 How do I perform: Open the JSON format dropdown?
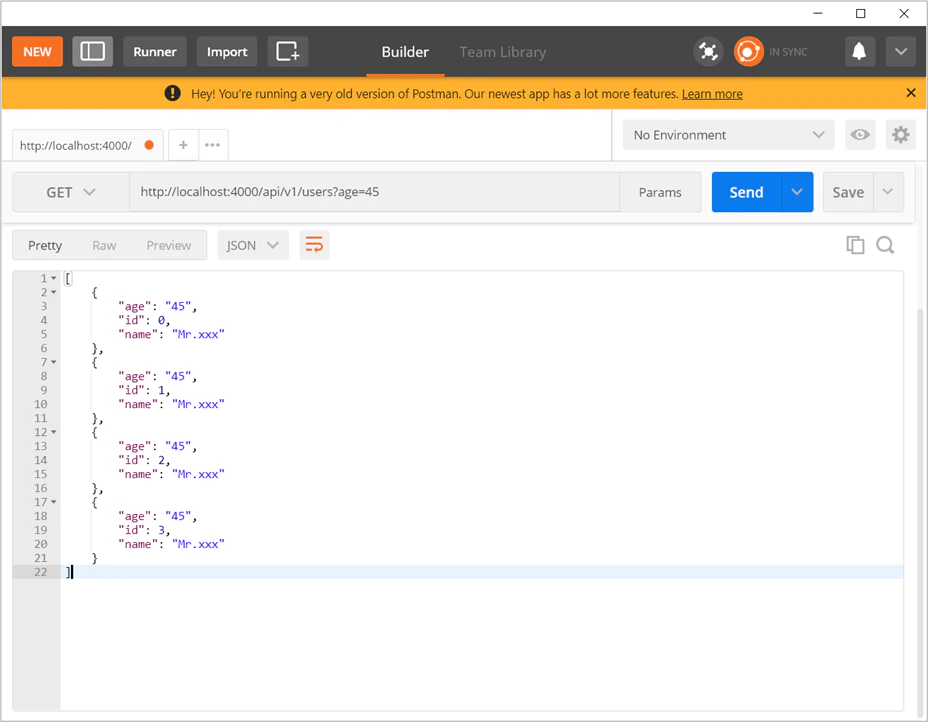(253, 245)
